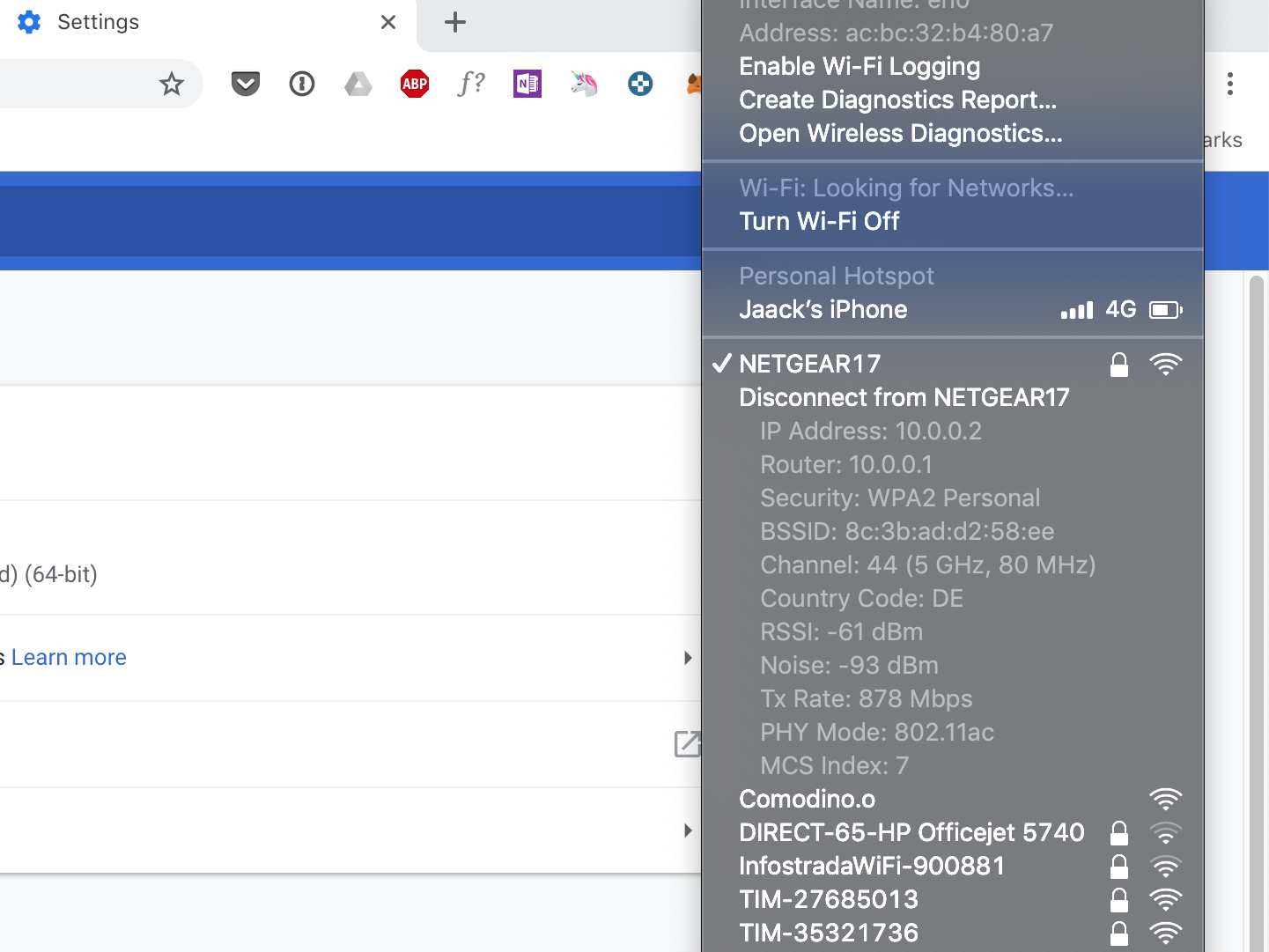The width and height of the screenshot is (1269, 952).
Task: Click the Adblock Plus ABP icon
Action: pos(415,85)
